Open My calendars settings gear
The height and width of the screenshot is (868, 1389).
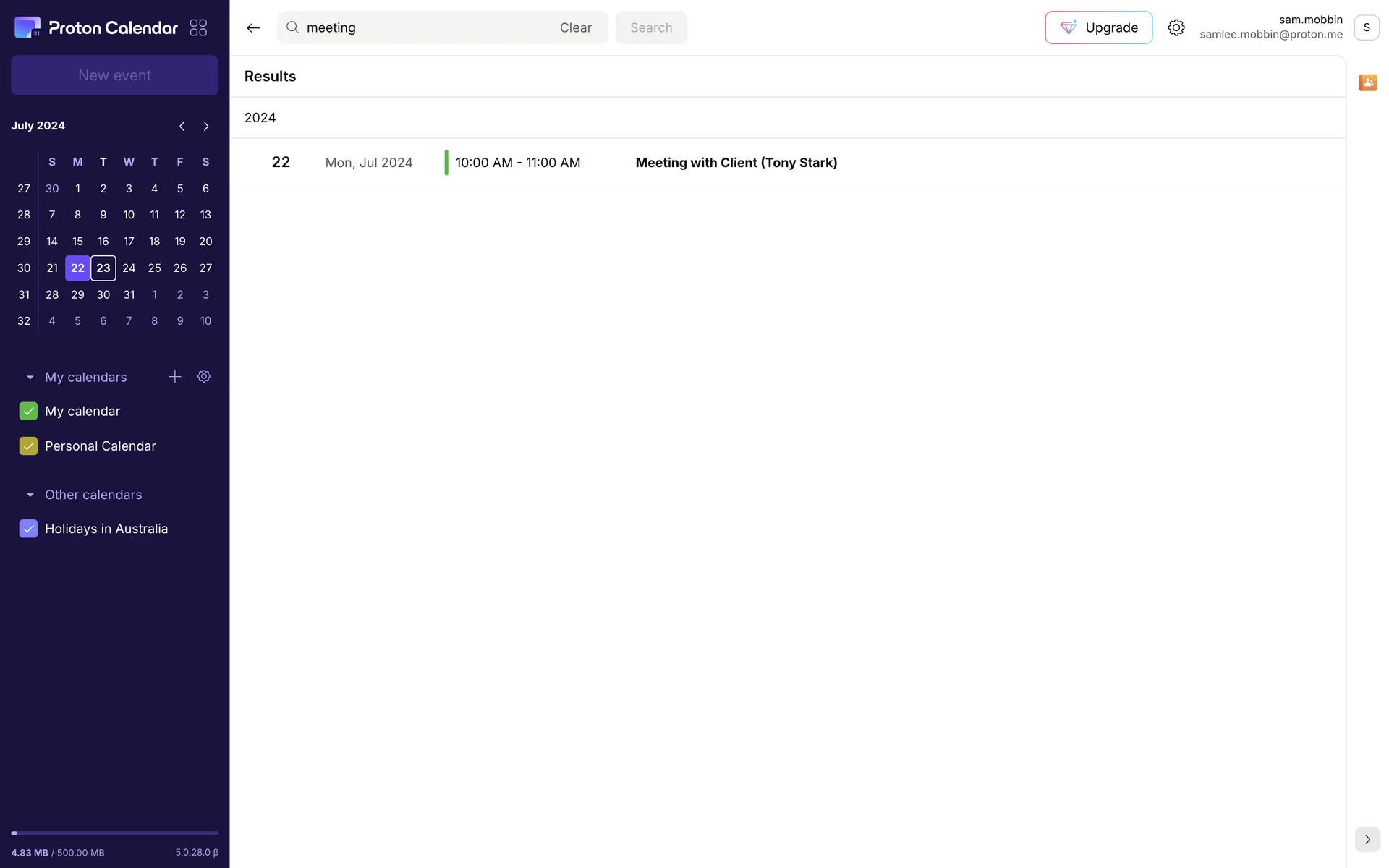pyautogui.click(x=204, y=377)
